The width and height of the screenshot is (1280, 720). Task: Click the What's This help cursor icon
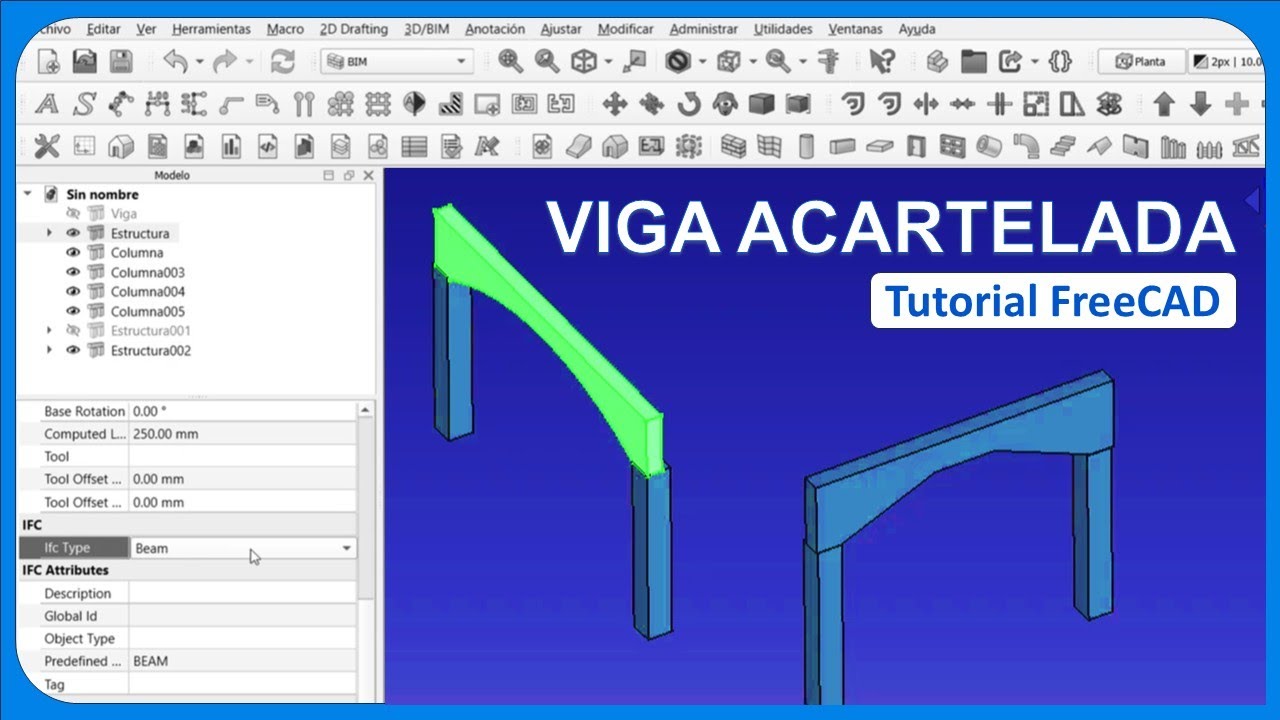tap(881, 62)
